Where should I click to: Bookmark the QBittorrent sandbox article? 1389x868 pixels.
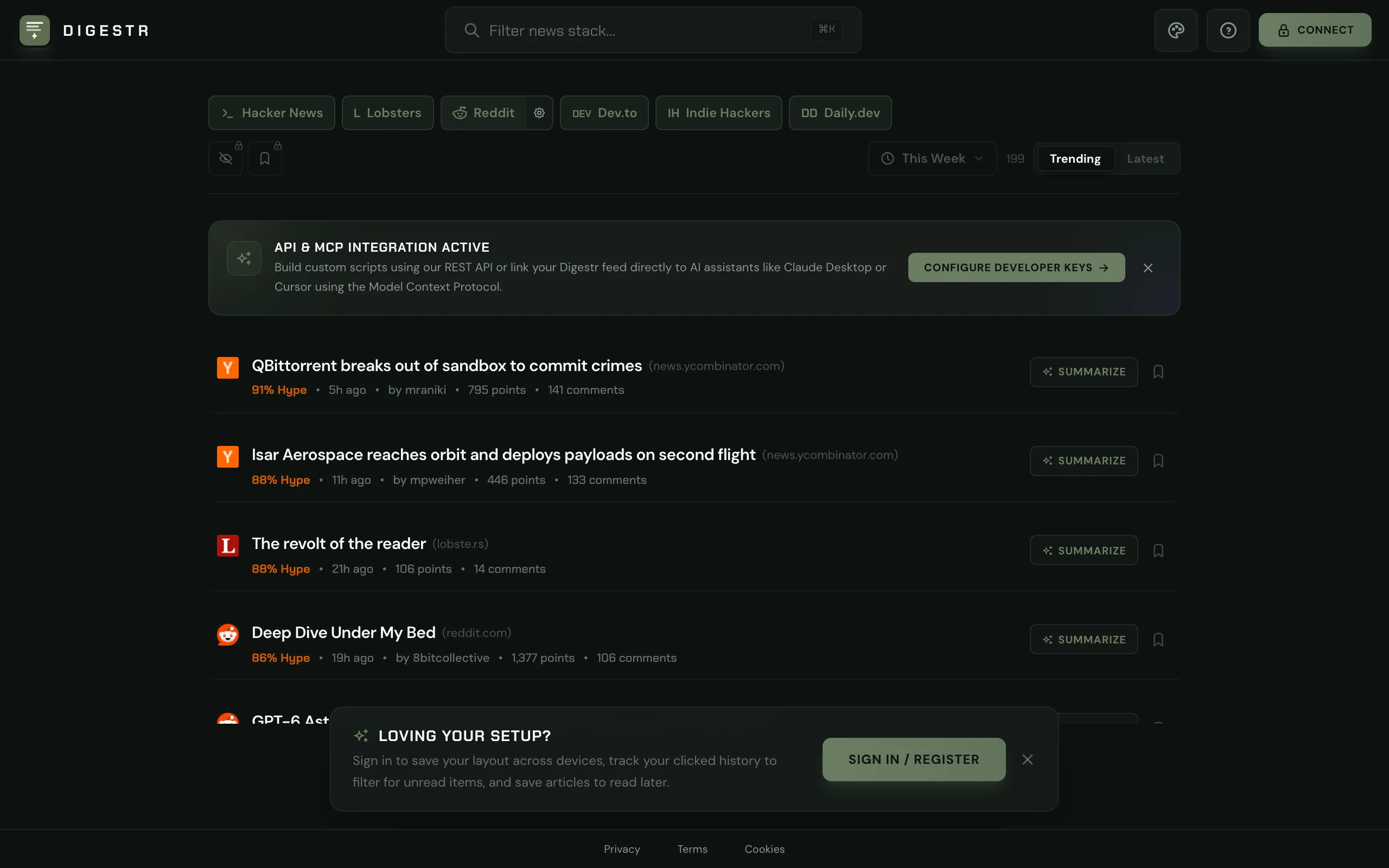(1158, 372)
